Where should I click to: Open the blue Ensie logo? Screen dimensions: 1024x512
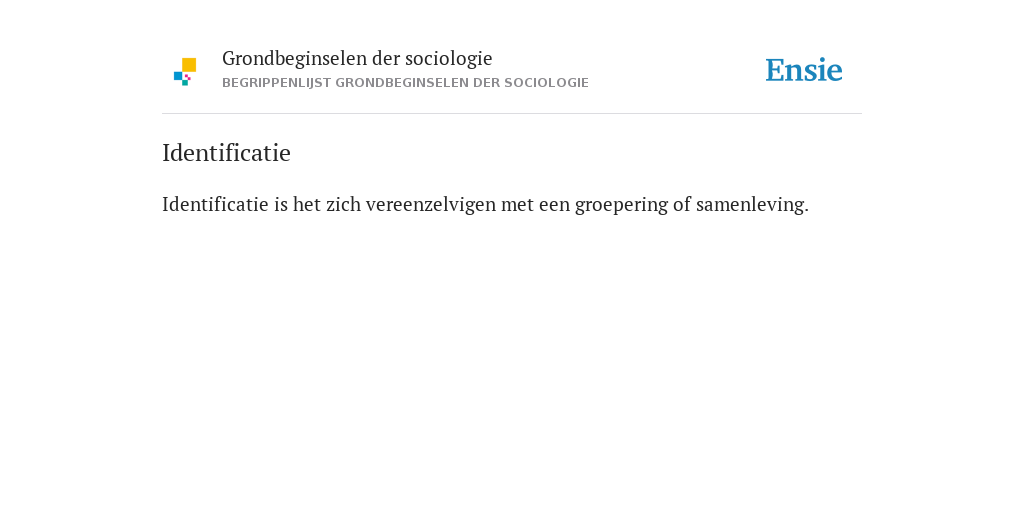coord(804,70)
